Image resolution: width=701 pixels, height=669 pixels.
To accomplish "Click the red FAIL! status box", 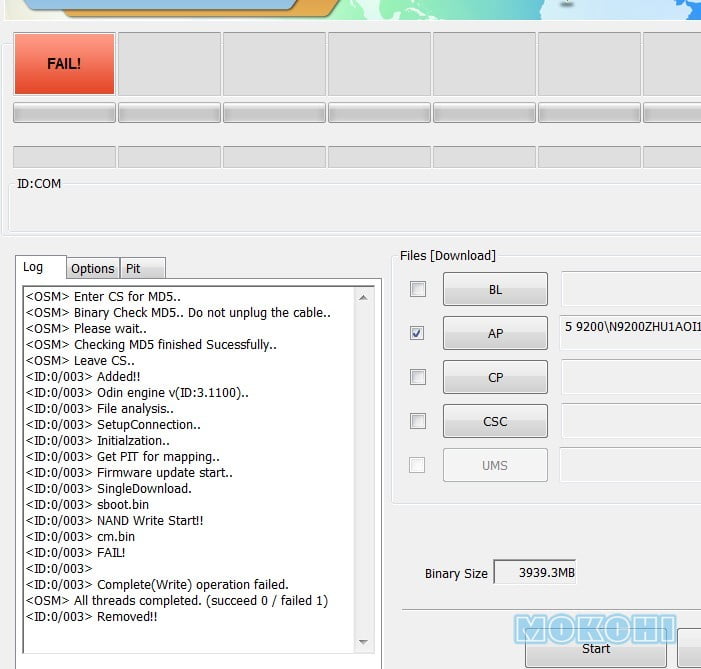I will (x=64, y=64).
